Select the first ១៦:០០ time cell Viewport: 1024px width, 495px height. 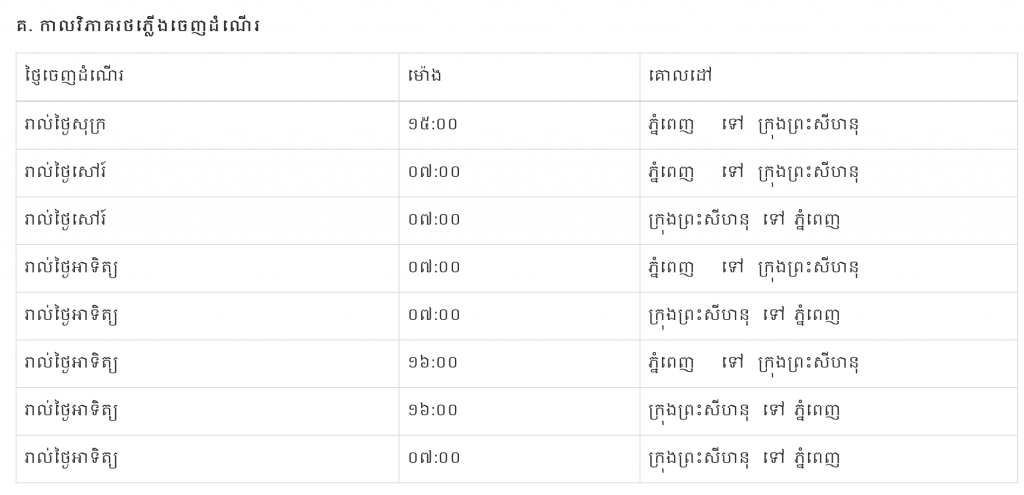tap(434, 362)
